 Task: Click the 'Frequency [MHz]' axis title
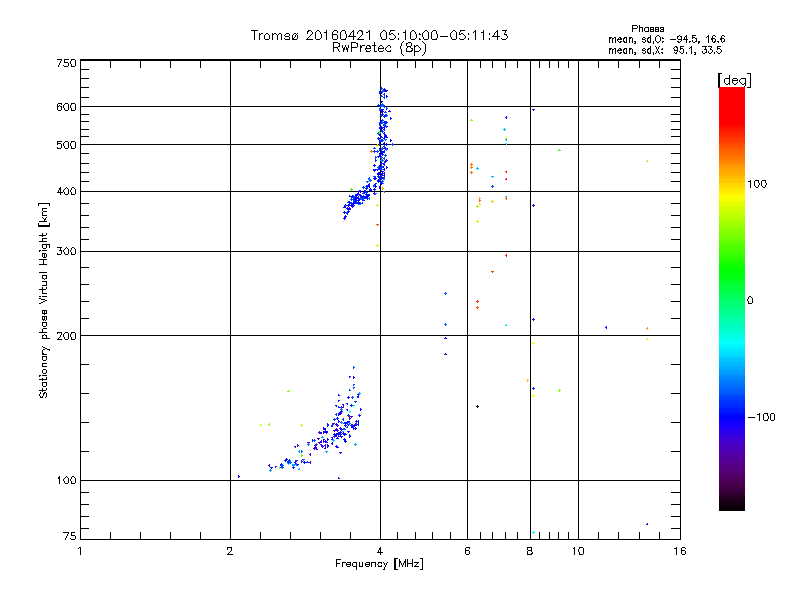379,564
